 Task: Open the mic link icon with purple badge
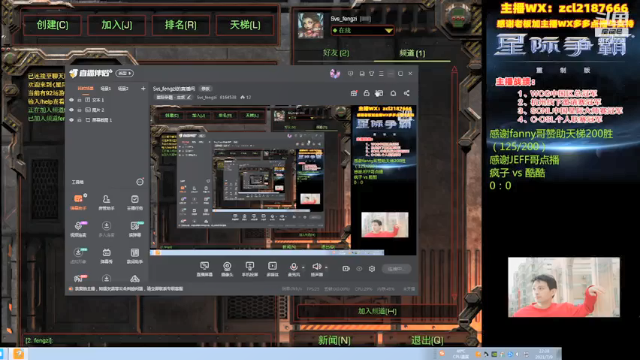click(x=78, y=229)
